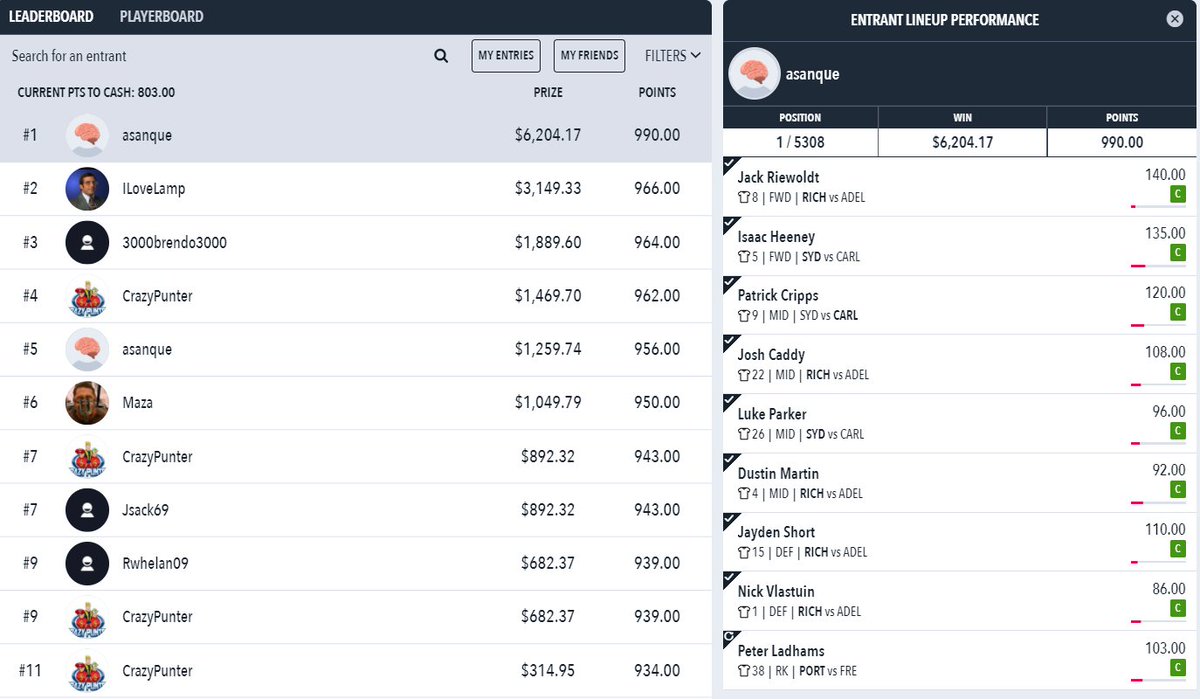Click the Prize column header
The height and width of the screenshot is (699, 1200).
(548, 92)
